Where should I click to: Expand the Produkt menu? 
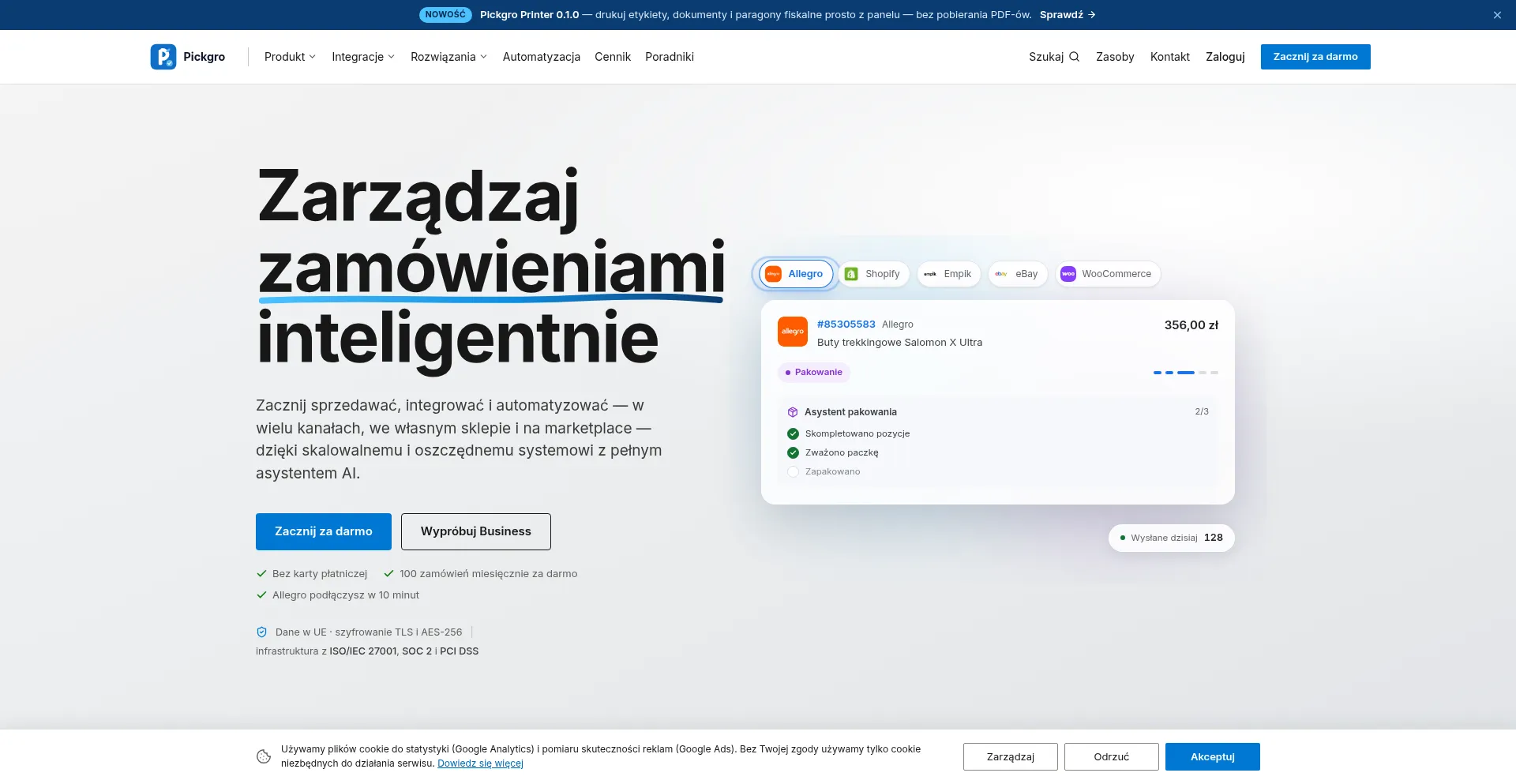(290, 57)
